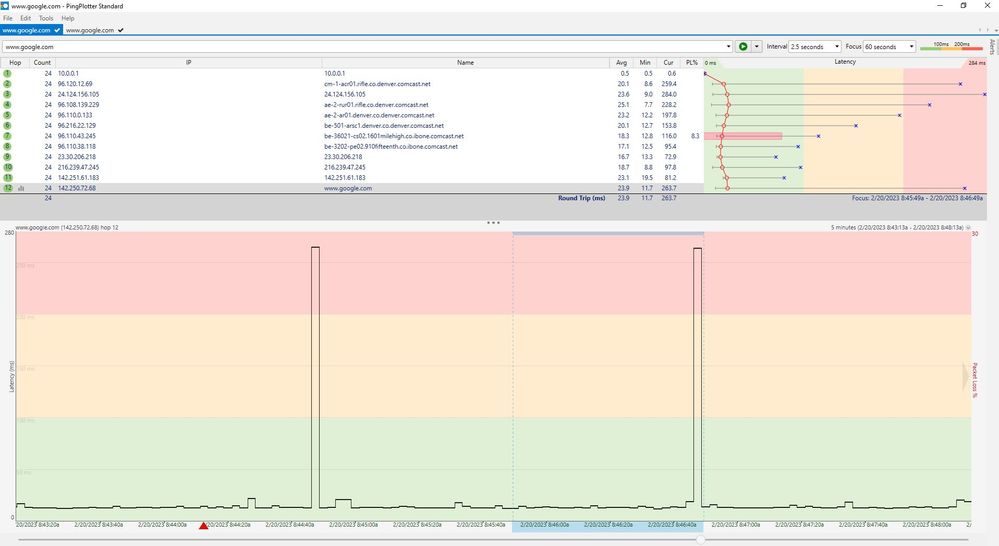Click the blue highlighted focus period on time axis

click(x=608, y=526)
